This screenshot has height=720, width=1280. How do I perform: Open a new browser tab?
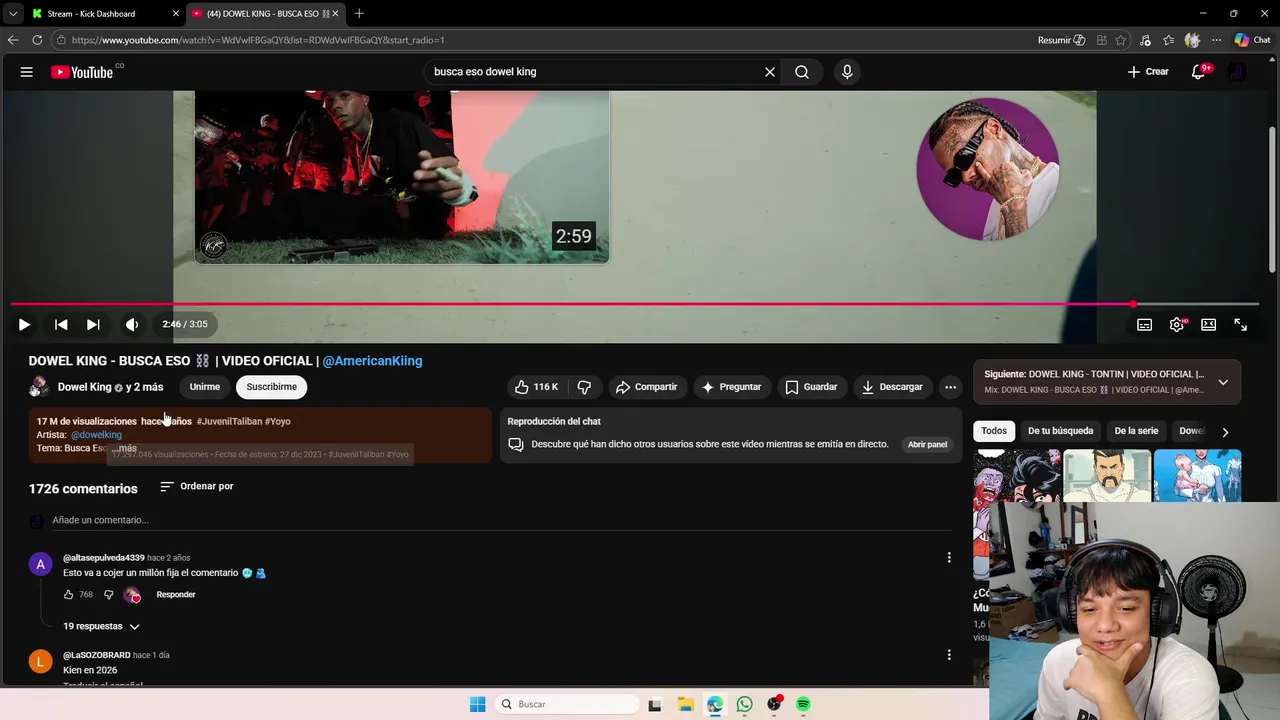[x=359, y=13]
